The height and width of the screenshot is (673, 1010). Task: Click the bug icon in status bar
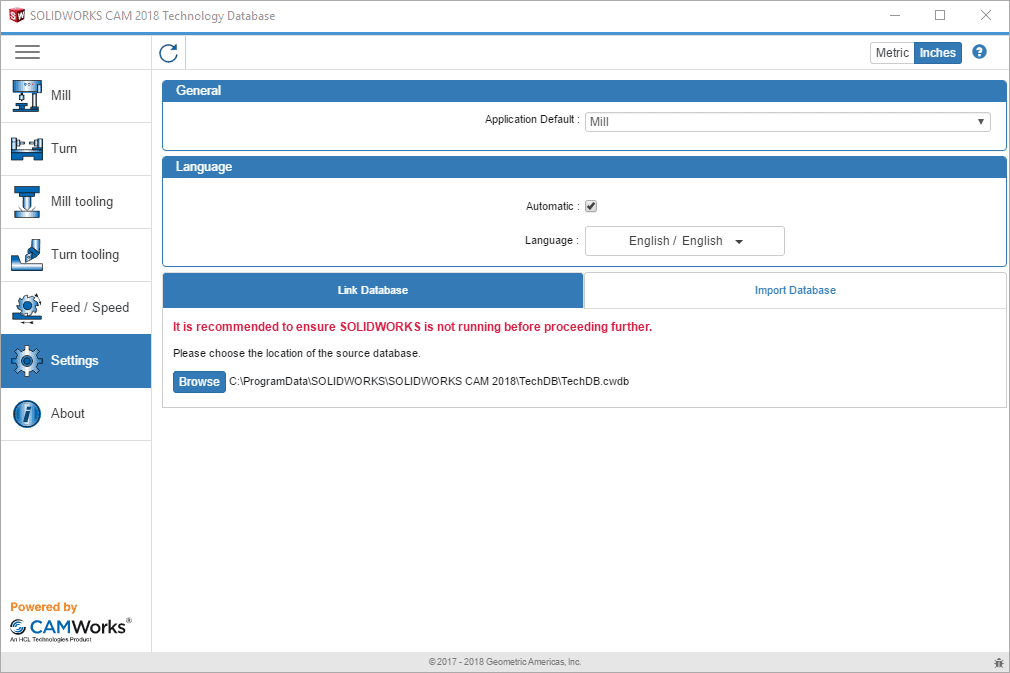[998, 662]
